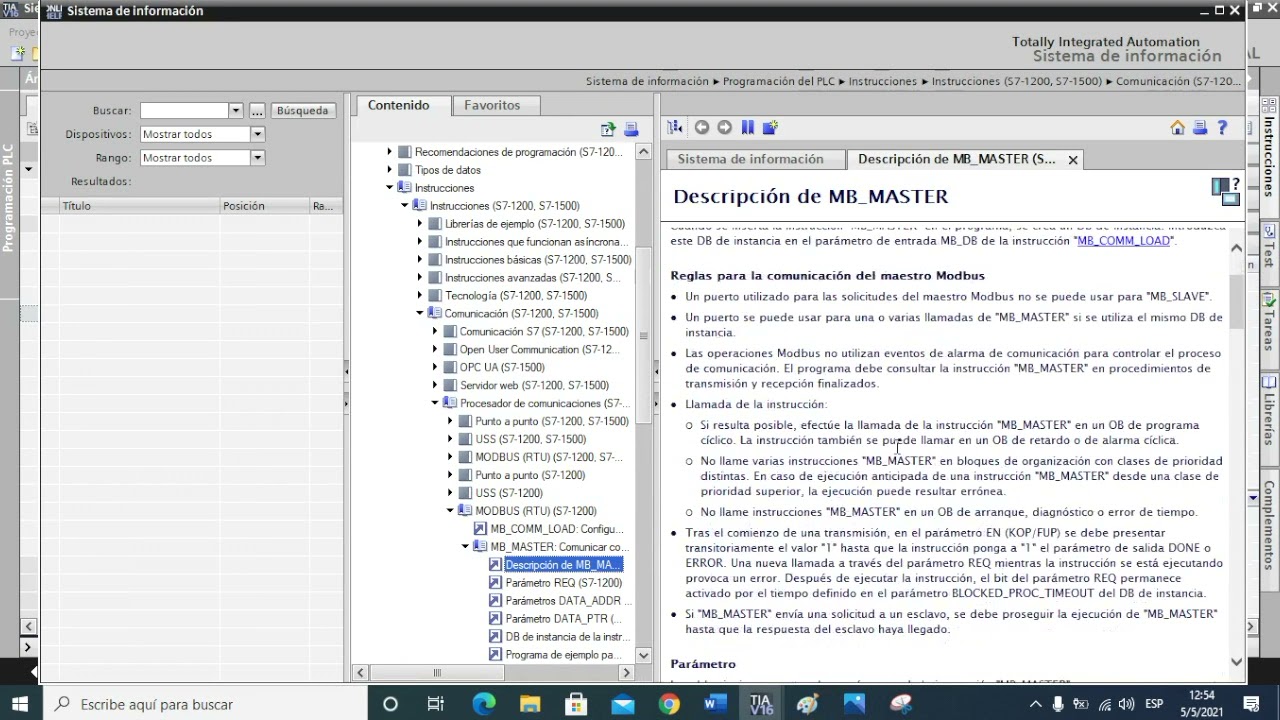Open Microsoft Word from the taskbar
Image resolution: width=1280 pixels, height=720 pixels.
pos(715,704)
